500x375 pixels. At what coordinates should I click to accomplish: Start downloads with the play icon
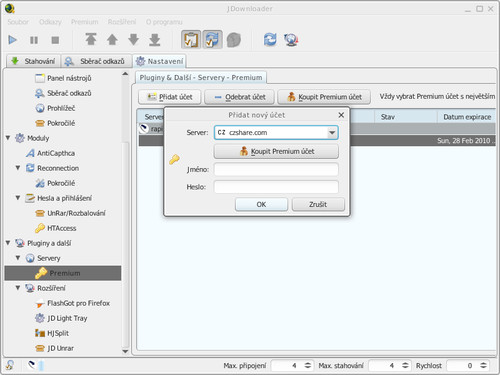click(13, 40)
